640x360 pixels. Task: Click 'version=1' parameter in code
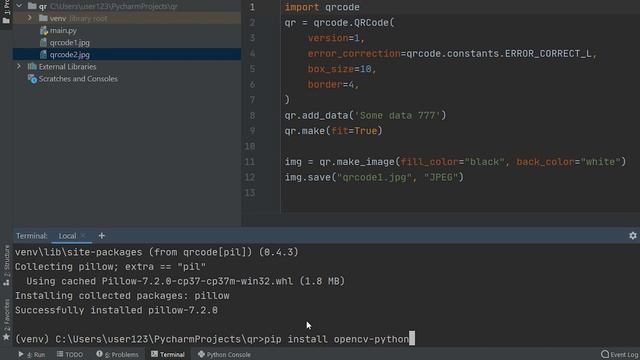coord(333,38)
